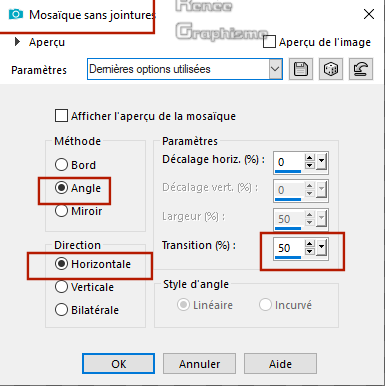Viewport: 385px width, 386px height.
Task: Decrease Transition value with down arrow
Action: click(x=310, y=251)
